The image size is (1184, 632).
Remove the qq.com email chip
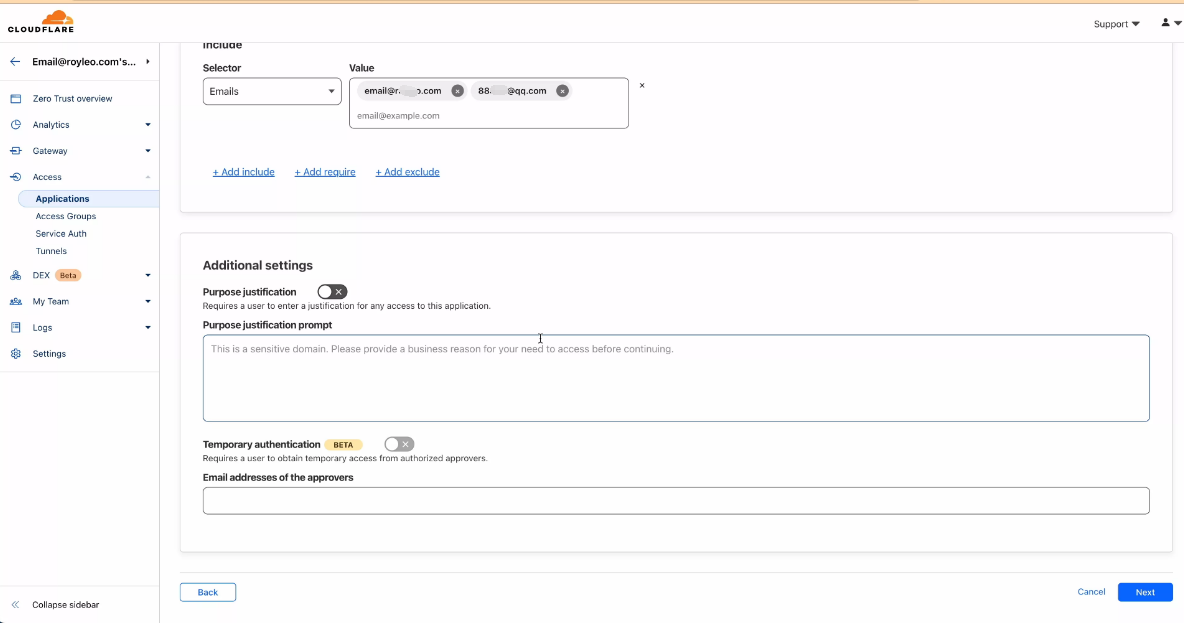point(563,91)
